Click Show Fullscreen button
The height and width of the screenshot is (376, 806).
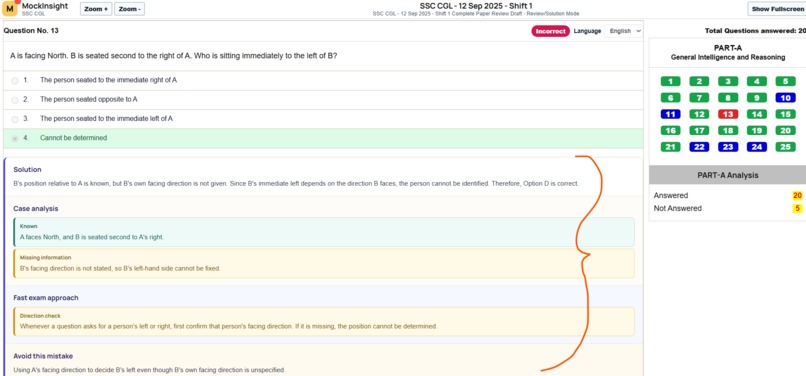(x=777, y=9)
